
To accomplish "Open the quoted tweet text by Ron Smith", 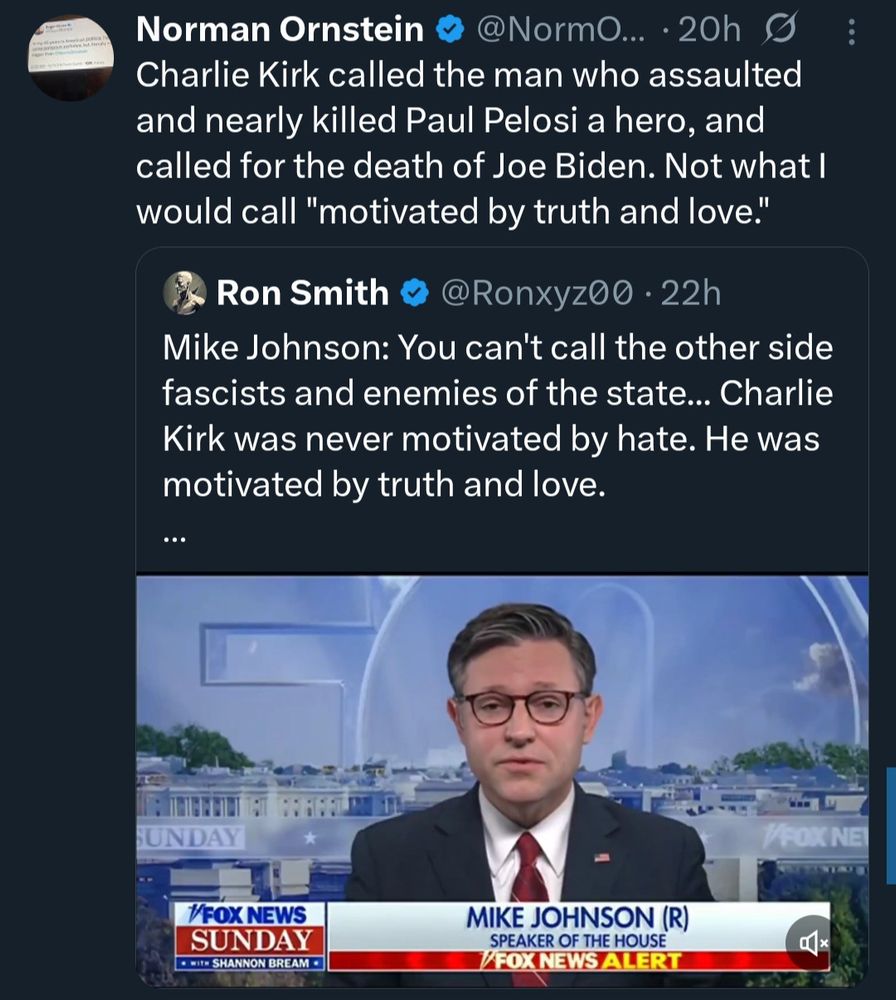I will point(497,416).
